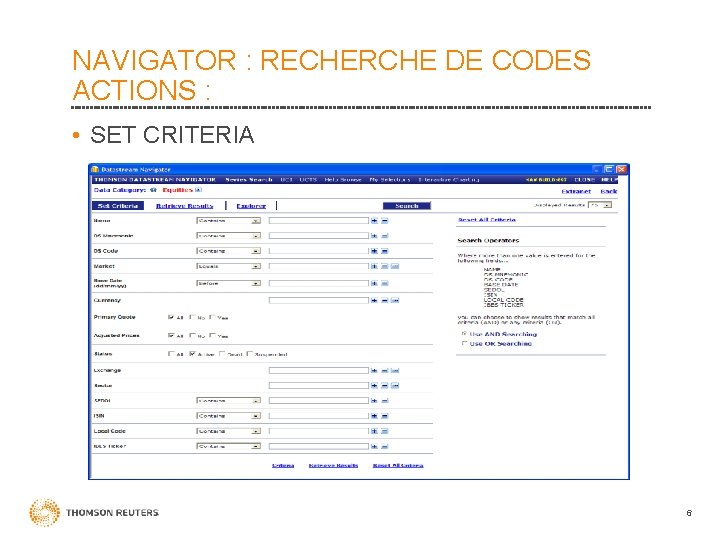Switch to Set Criteria tab
Viewport: 720px width, 540px height.
[118, 206]
